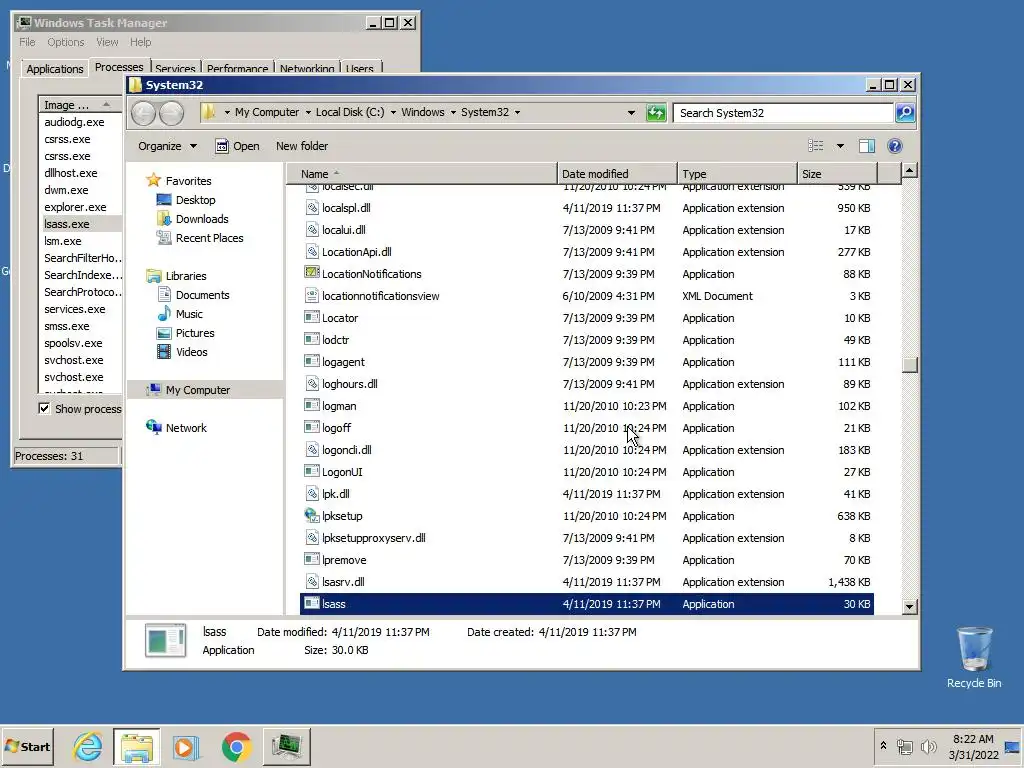
Task: Click the lpksetup installer icon
Action: 312,515
